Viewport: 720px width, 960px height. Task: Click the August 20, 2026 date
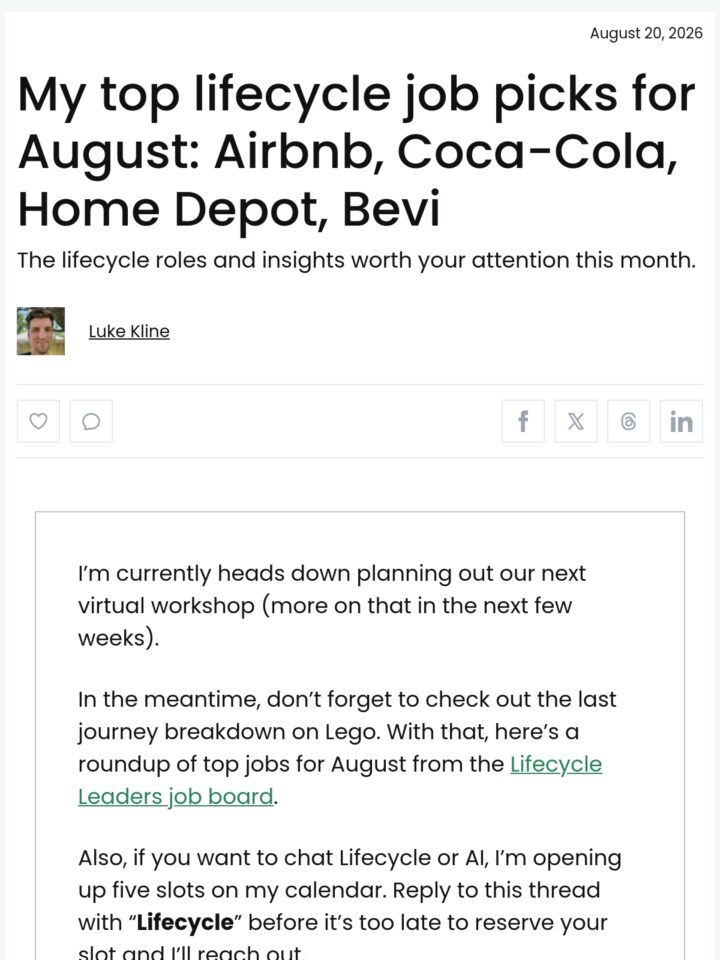tap(646, 33)
